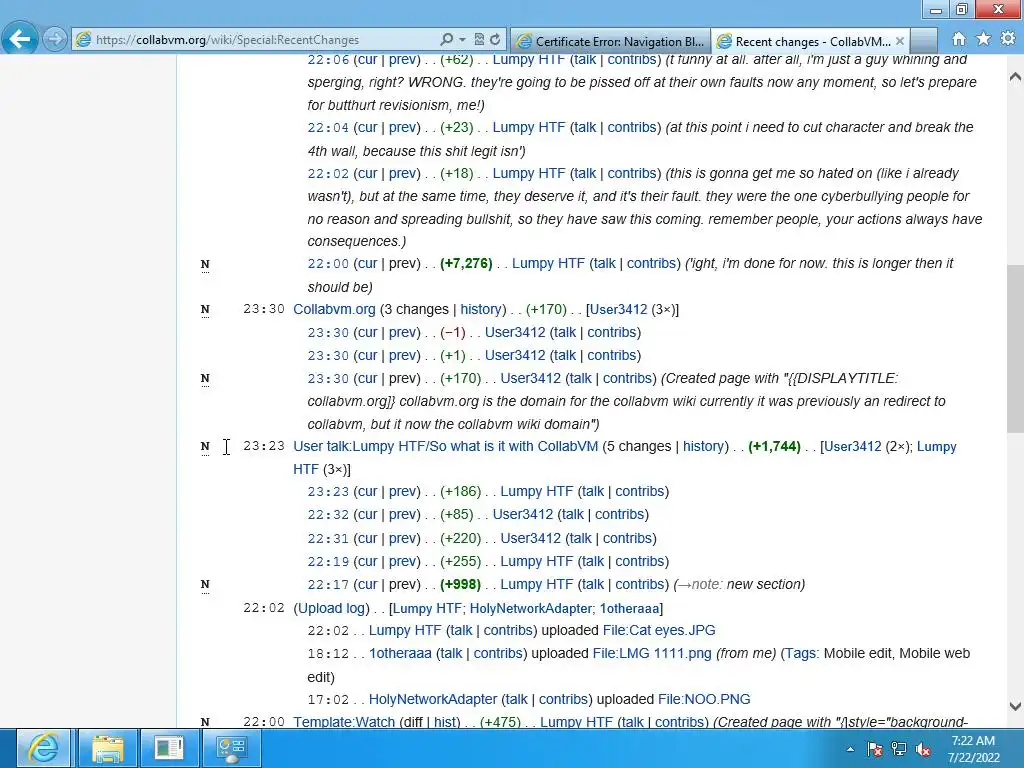
Task: Open the 22:00 revision timestamp with +7,276
Action: tap(328, 263)
